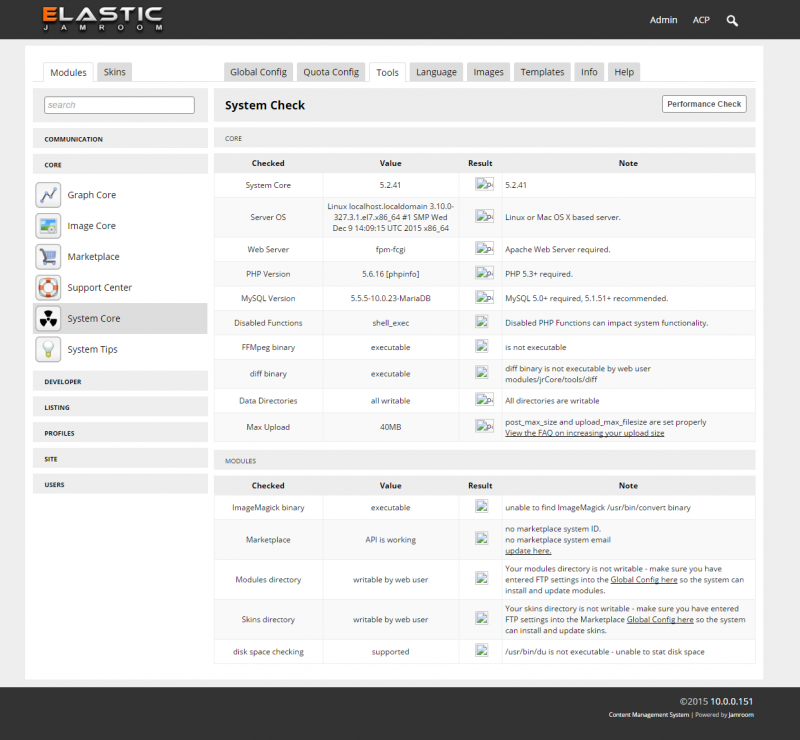Open the Marketplace cart icon
Image resolution: width=800 pixels, height=740 pixels.
48,257
